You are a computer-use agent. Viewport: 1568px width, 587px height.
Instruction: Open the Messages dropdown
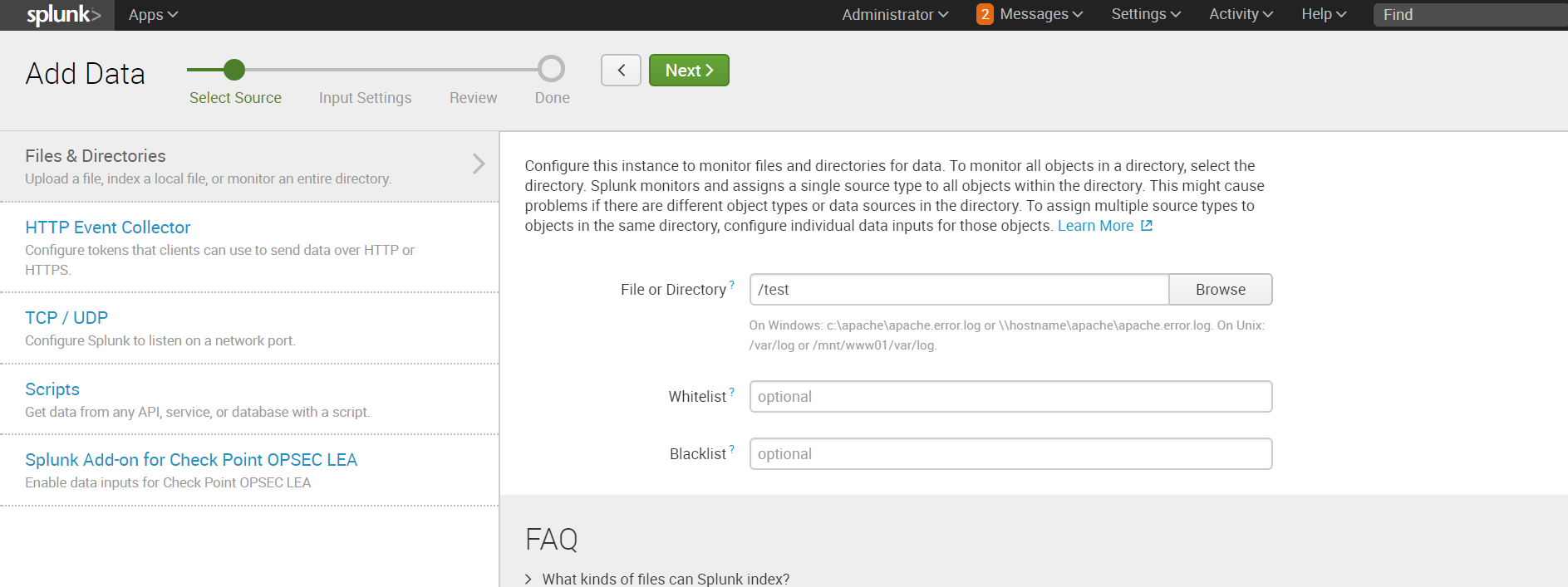coord(1041,14)
